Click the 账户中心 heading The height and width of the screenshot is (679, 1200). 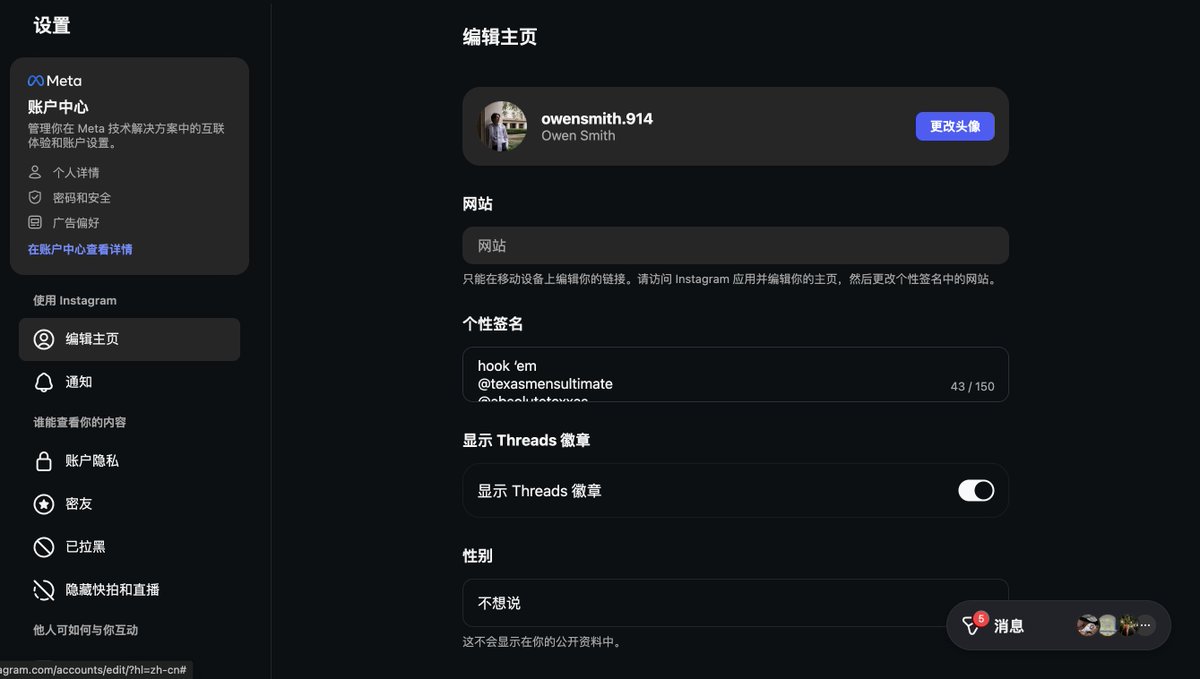[x=58, y=107]
